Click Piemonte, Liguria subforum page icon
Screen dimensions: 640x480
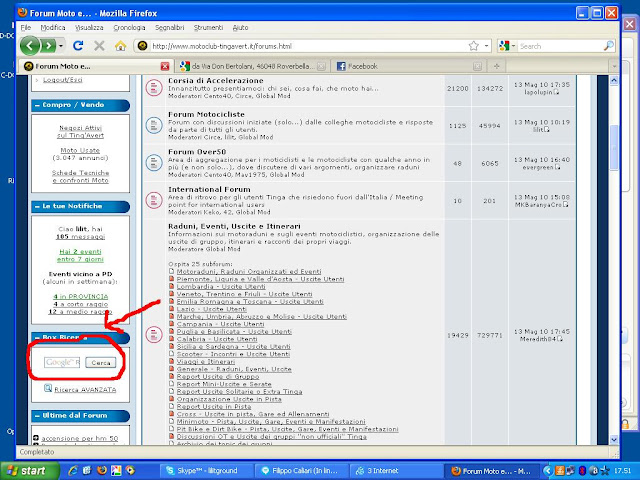pyautogui.click(x=172, y=279)
